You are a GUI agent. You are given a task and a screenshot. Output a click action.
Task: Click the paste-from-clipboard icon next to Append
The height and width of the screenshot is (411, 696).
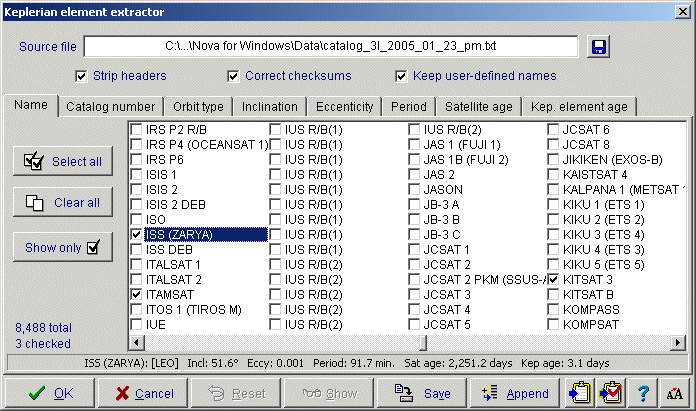point(581,393)
